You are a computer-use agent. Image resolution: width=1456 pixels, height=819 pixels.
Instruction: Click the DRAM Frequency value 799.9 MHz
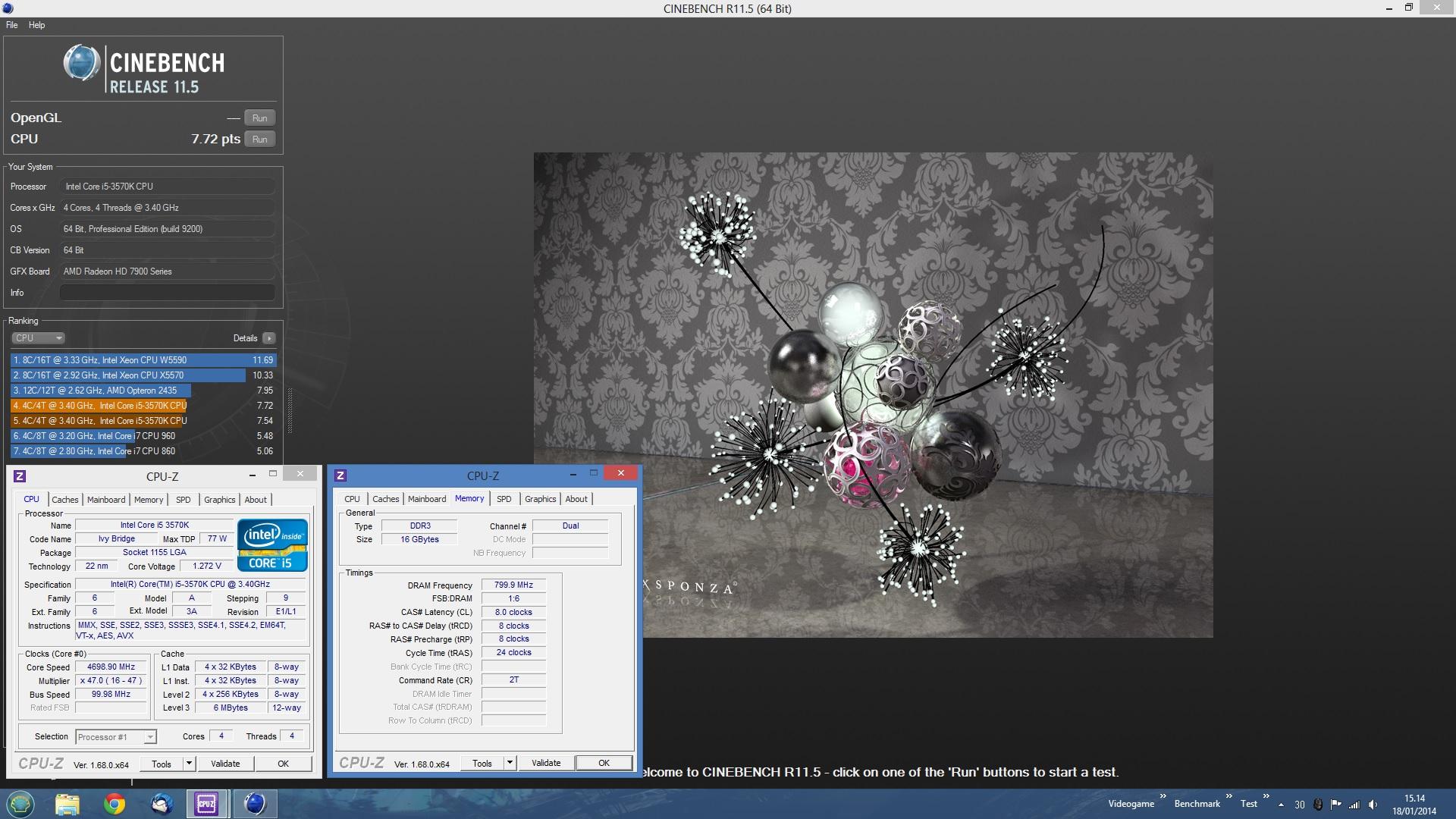(x=513, y=585)
